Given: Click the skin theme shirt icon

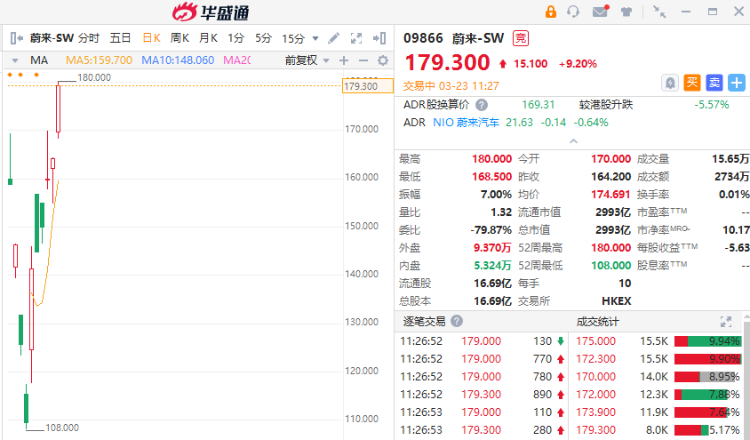Looking at the screenshot, I should [626, 12].
